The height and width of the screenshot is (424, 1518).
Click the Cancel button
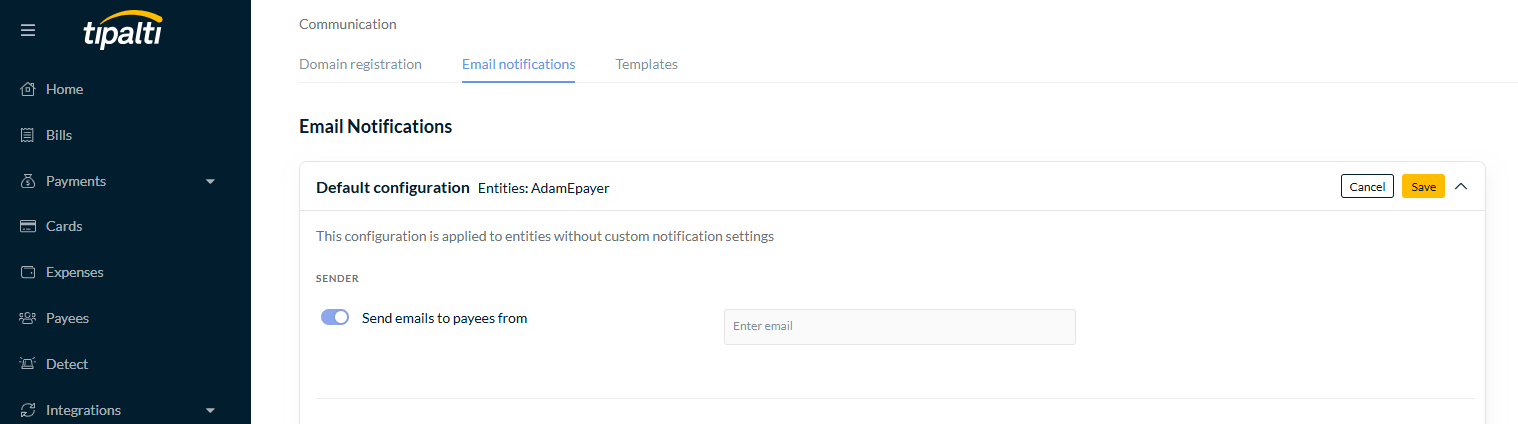1367,186
